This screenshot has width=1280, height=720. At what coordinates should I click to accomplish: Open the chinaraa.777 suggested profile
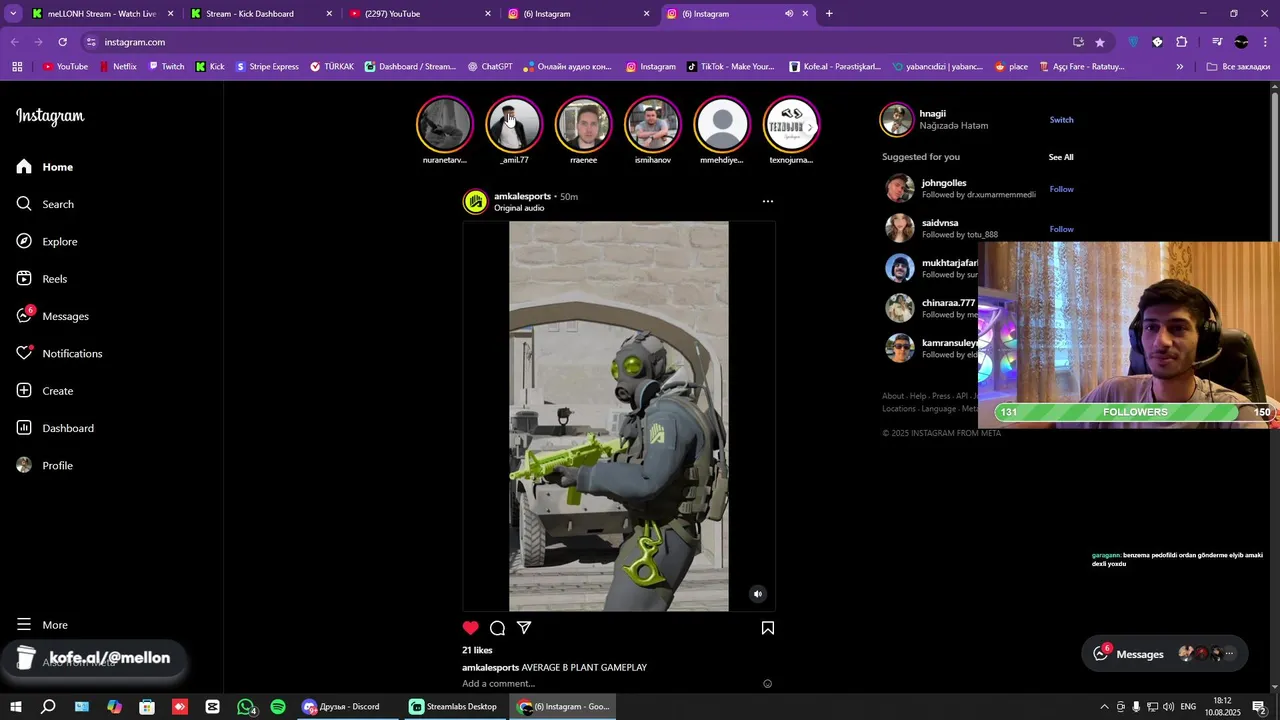pos(948,303)
